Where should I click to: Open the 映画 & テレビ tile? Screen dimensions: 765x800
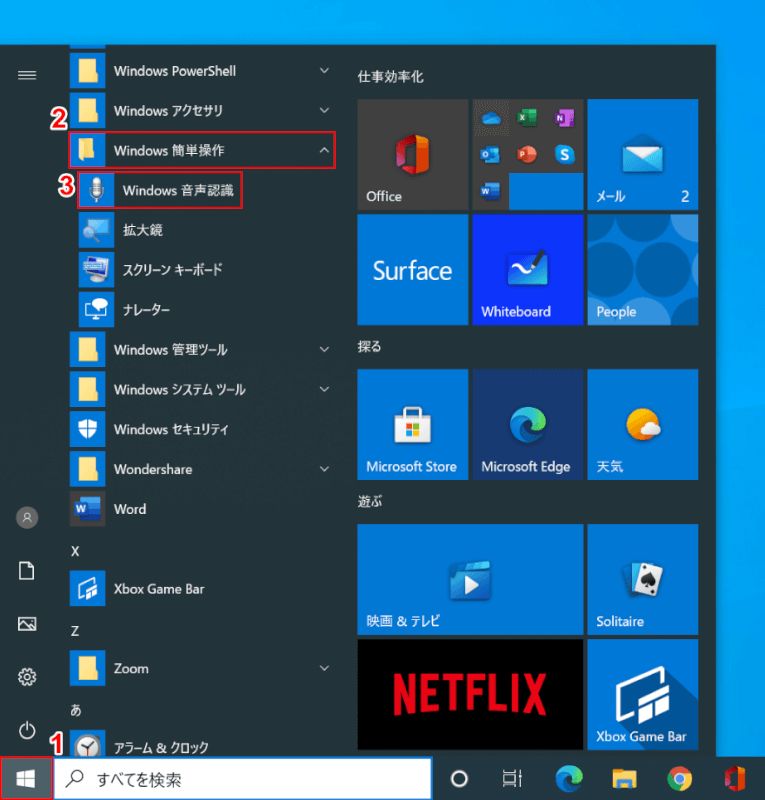tap(470, 580)
